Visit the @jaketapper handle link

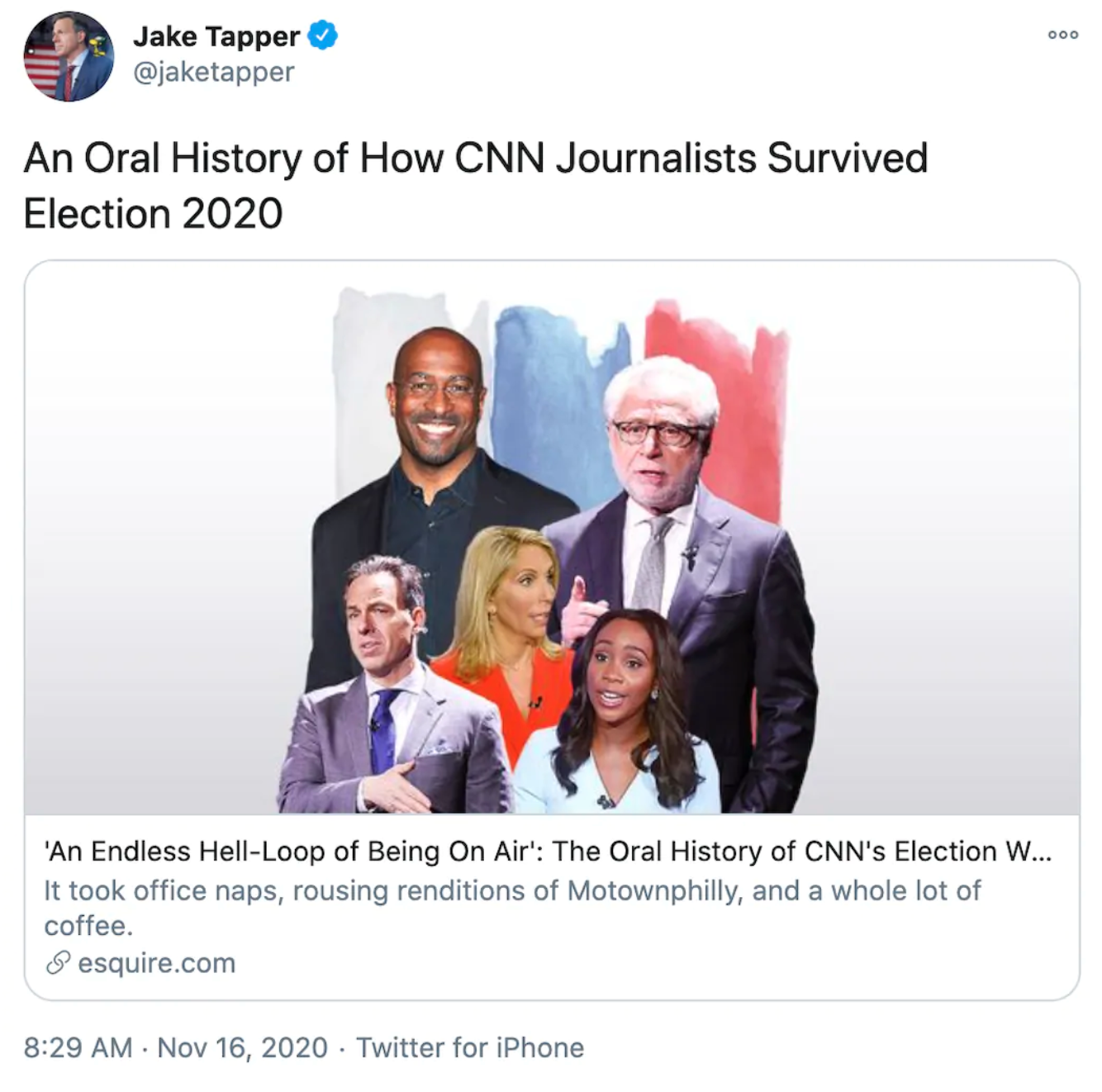point(213,73)
